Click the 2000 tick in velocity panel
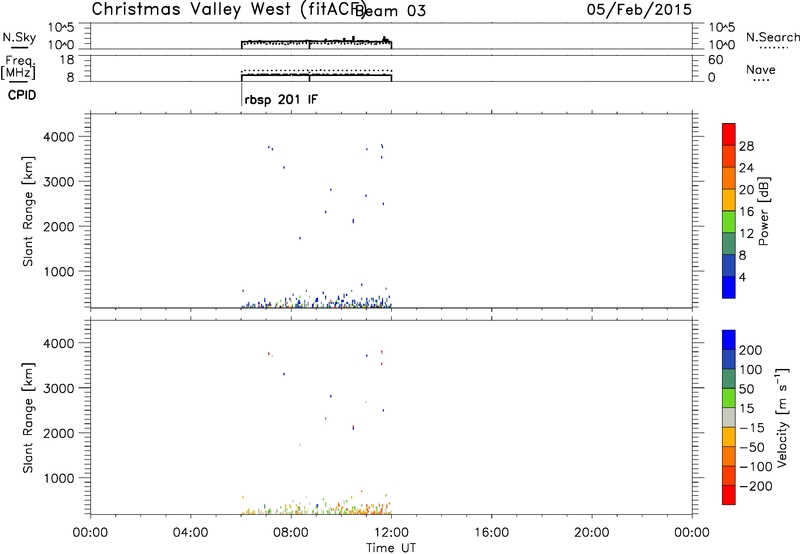 [59, 433]
